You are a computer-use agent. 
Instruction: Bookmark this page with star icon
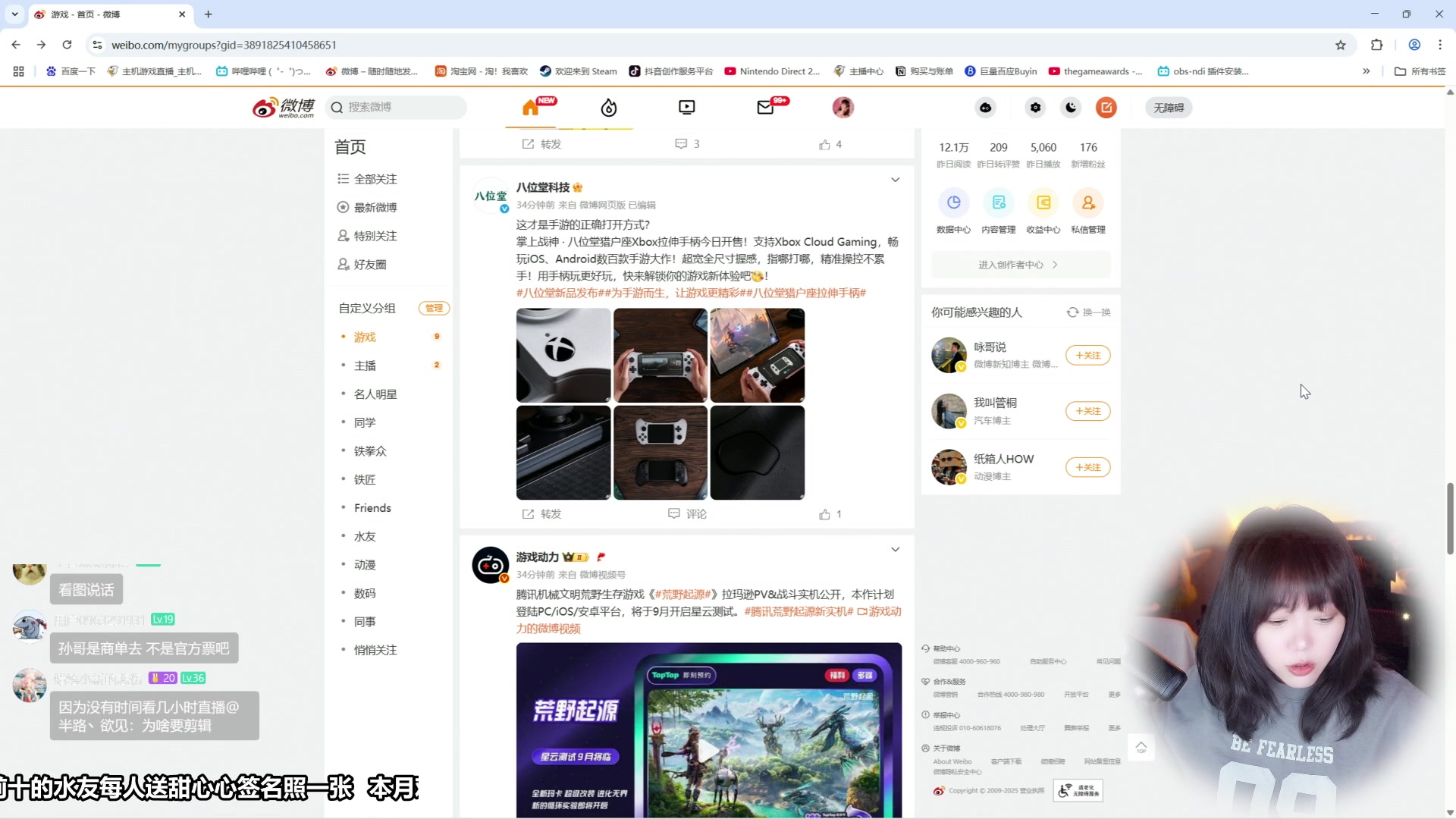(x=1341, y=45)
